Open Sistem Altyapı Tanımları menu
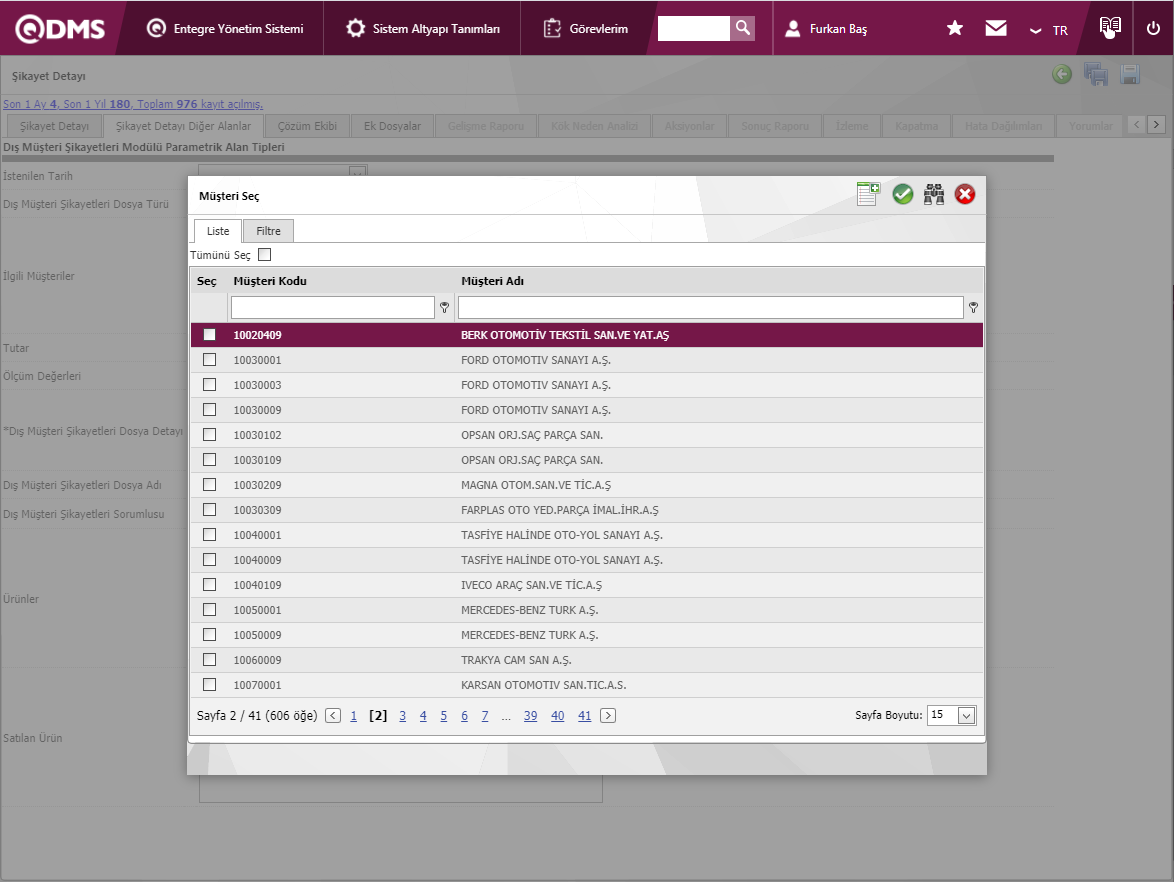This screenshot has height=882, width=1174. click(423, 29)
